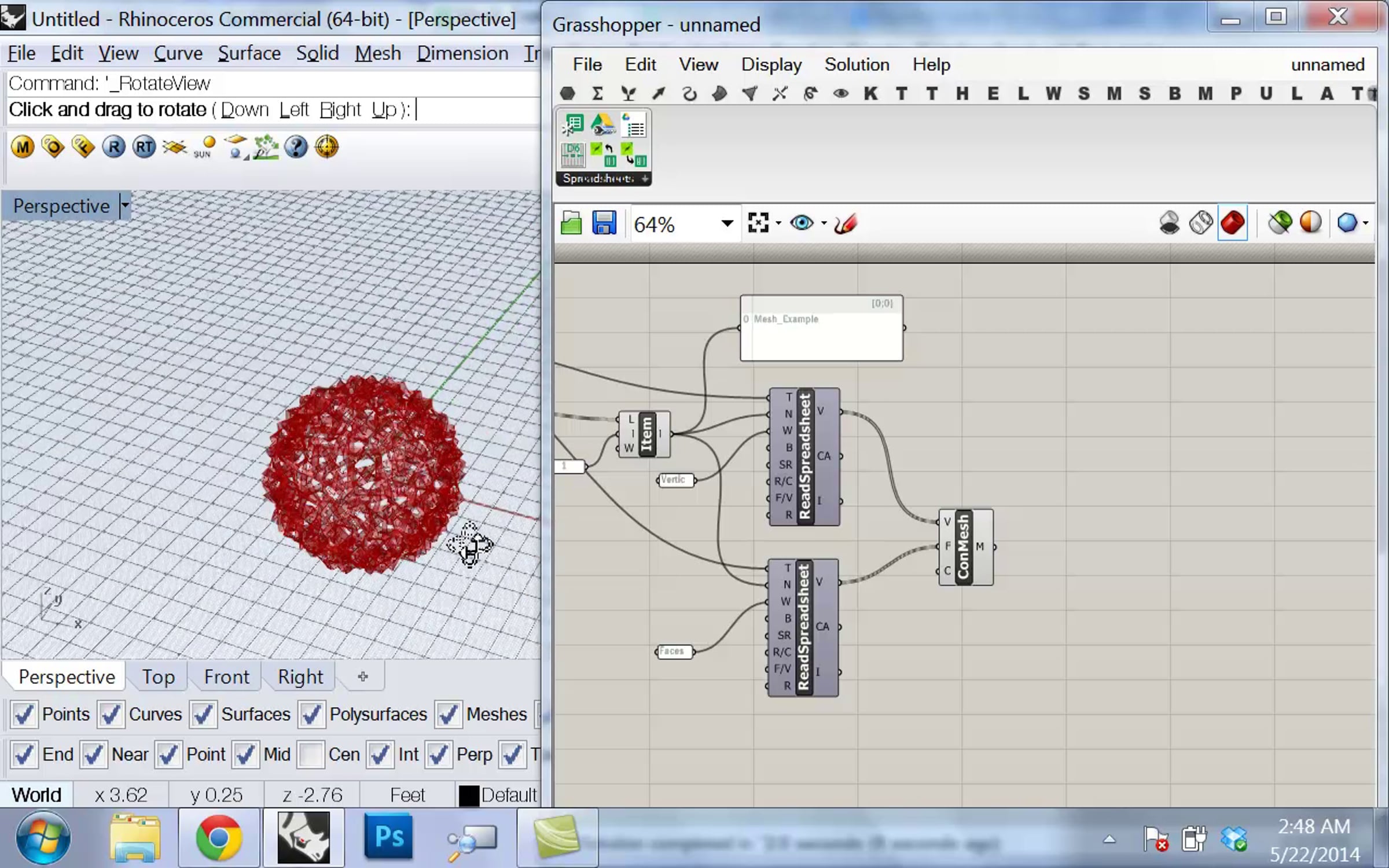The height and width of the screenshot is (868, 1389).
Task: Open the Display menu in Grasshopper
Action: 771,64
